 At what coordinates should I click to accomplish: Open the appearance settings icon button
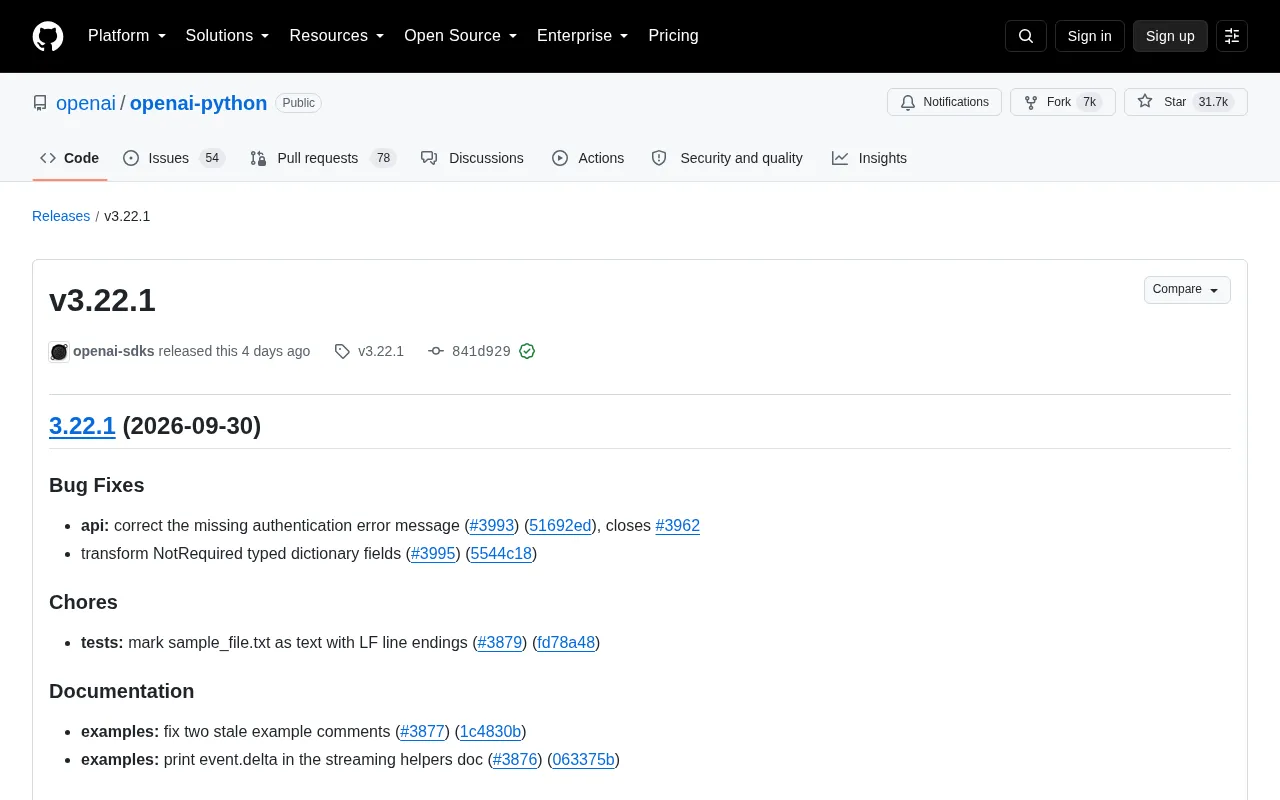pos(1232,36)
